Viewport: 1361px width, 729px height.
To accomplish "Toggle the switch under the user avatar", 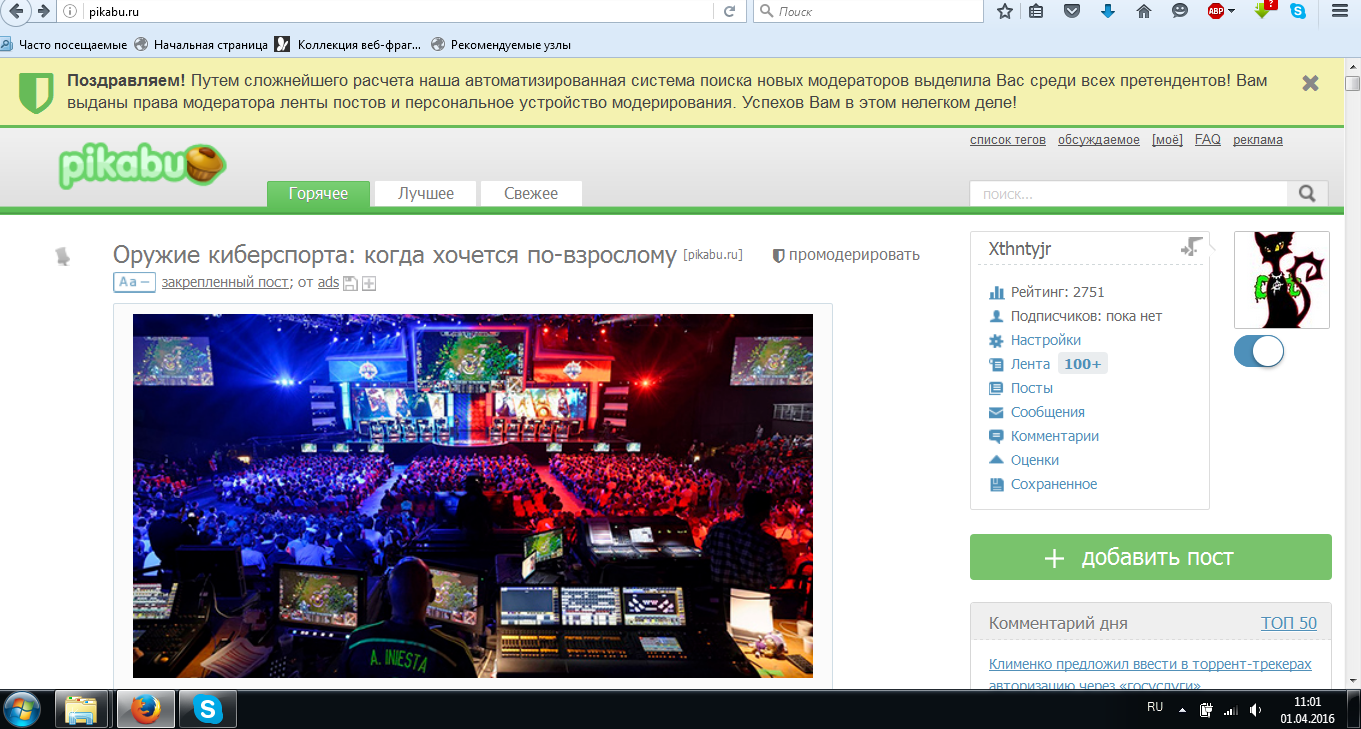I will coord(1259,351).
